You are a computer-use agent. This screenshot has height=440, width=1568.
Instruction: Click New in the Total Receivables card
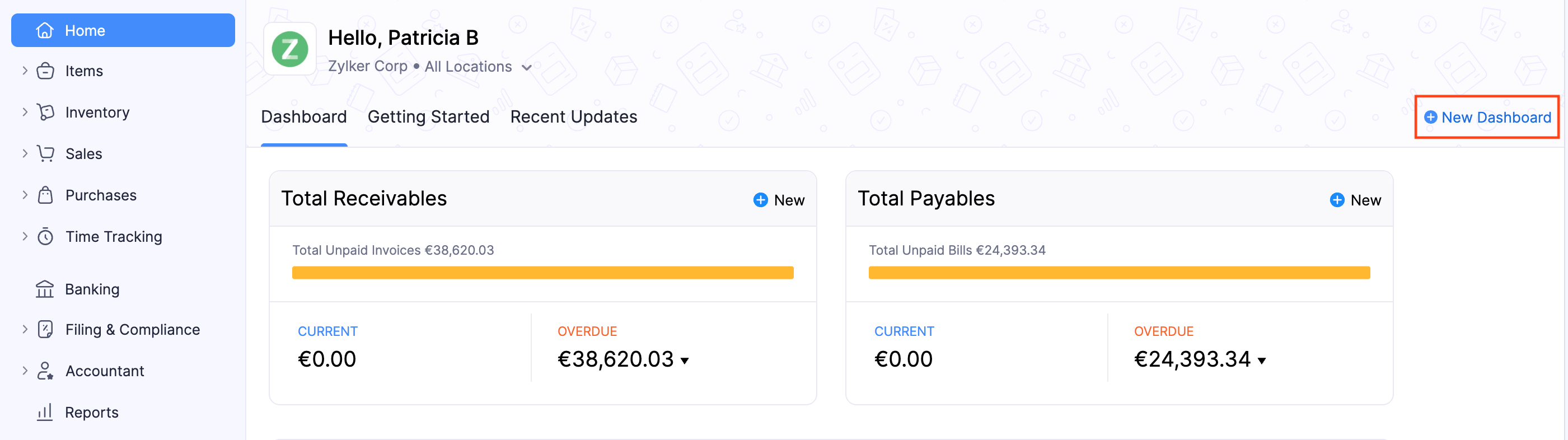pos(779,200)
